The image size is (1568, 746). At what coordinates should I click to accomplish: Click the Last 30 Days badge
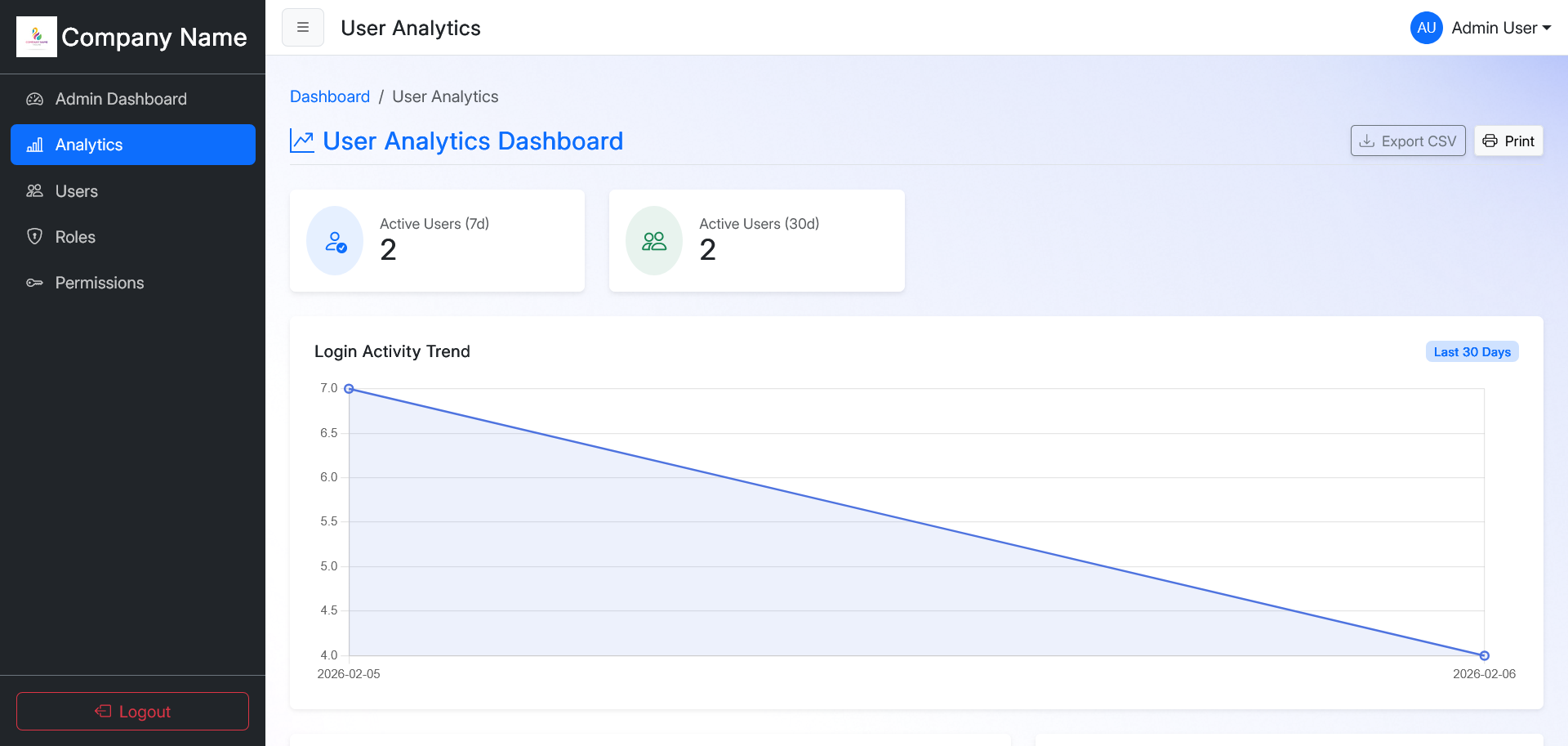click(x=1472, y=351)
